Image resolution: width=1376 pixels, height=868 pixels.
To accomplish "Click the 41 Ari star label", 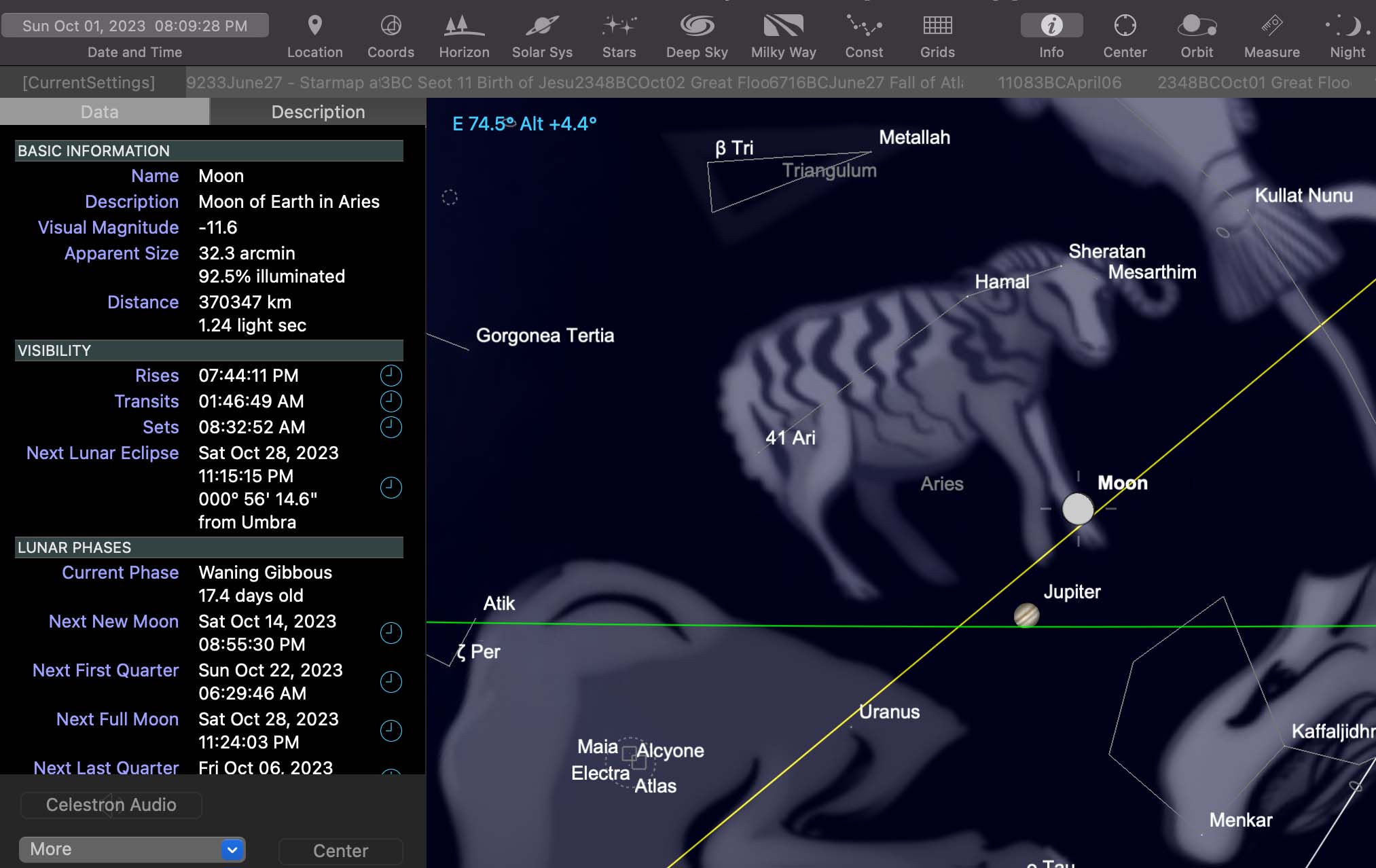I will [791, 438].
